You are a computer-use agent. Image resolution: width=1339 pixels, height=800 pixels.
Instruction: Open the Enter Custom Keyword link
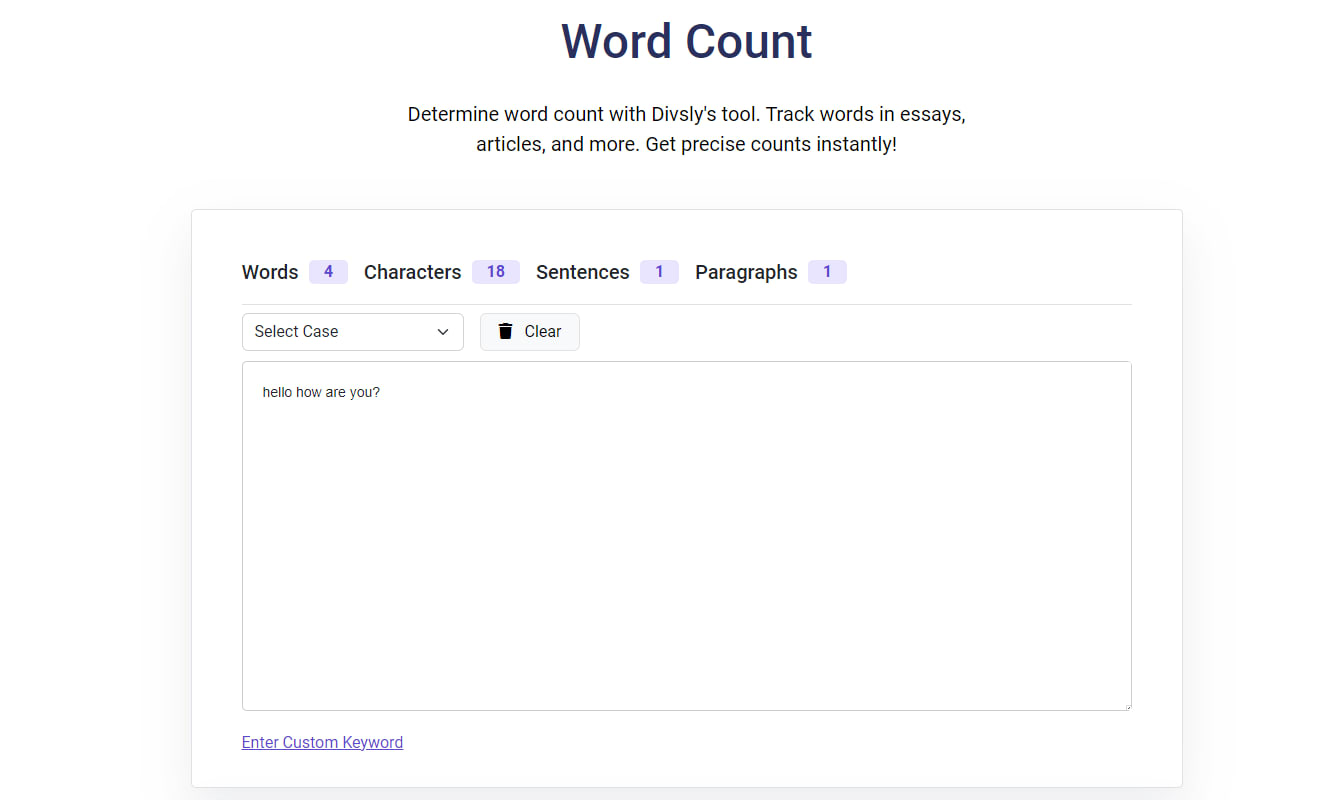[x=322, y=742]
